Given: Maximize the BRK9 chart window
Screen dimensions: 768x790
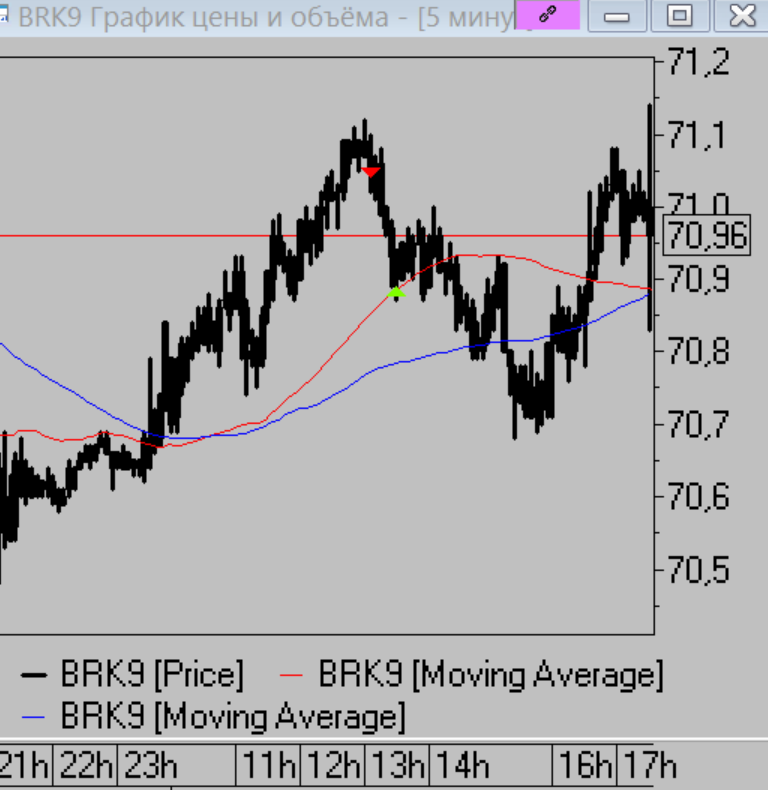Looking at the screenshot, I should (679, 15).
